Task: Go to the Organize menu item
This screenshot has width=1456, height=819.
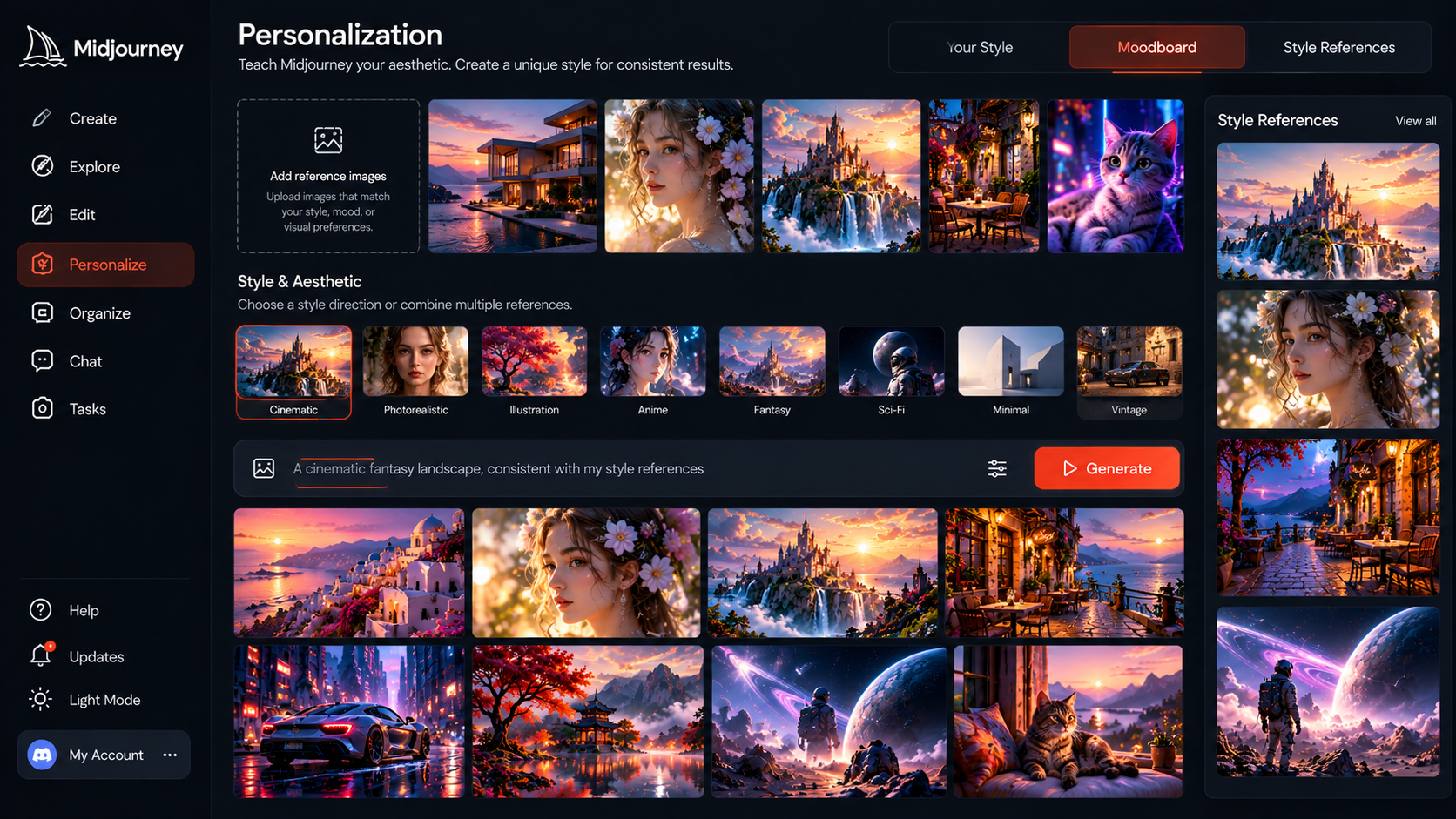Action: [x=105, y=312]
